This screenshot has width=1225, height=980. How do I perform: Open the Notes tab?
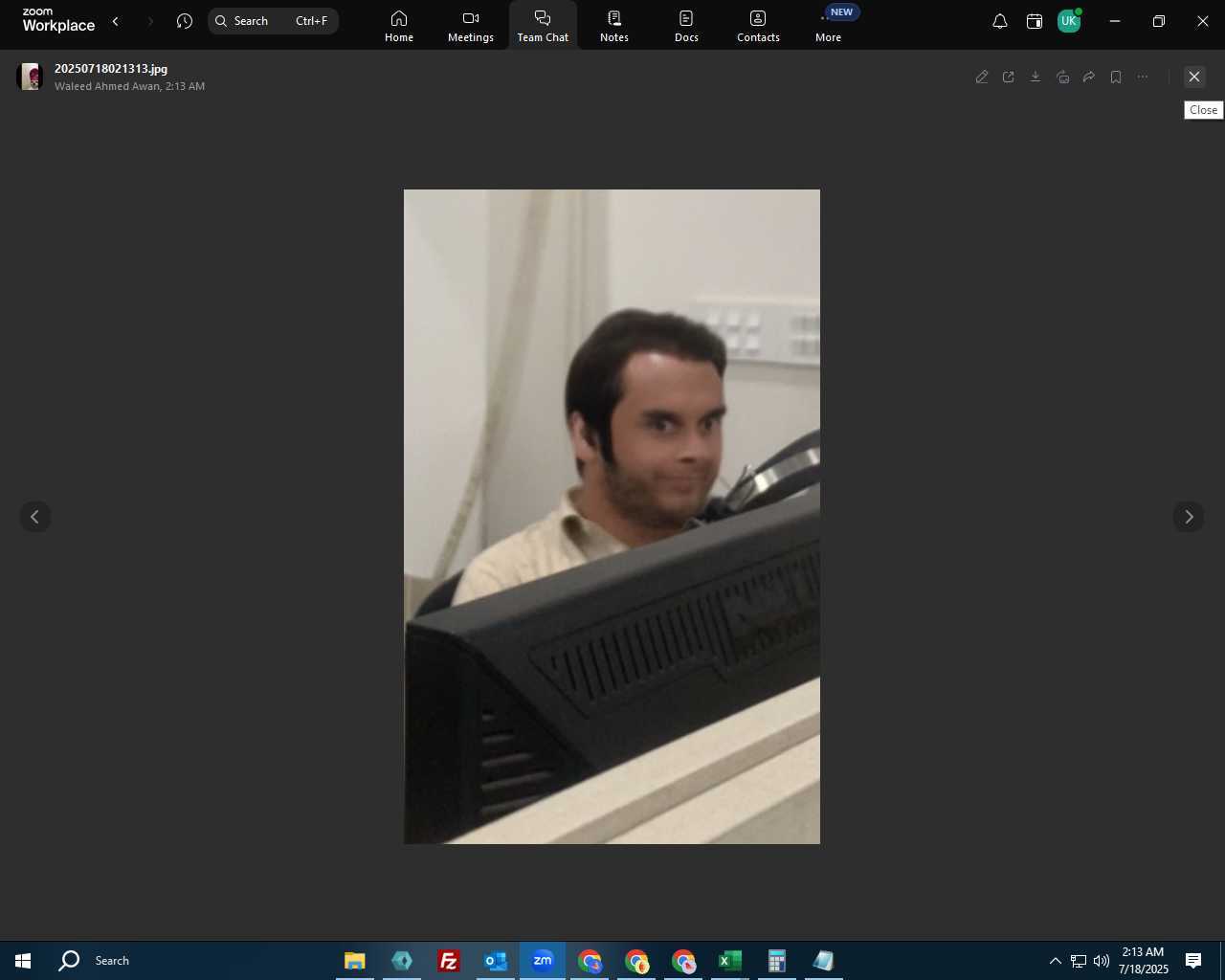point(614,26)
